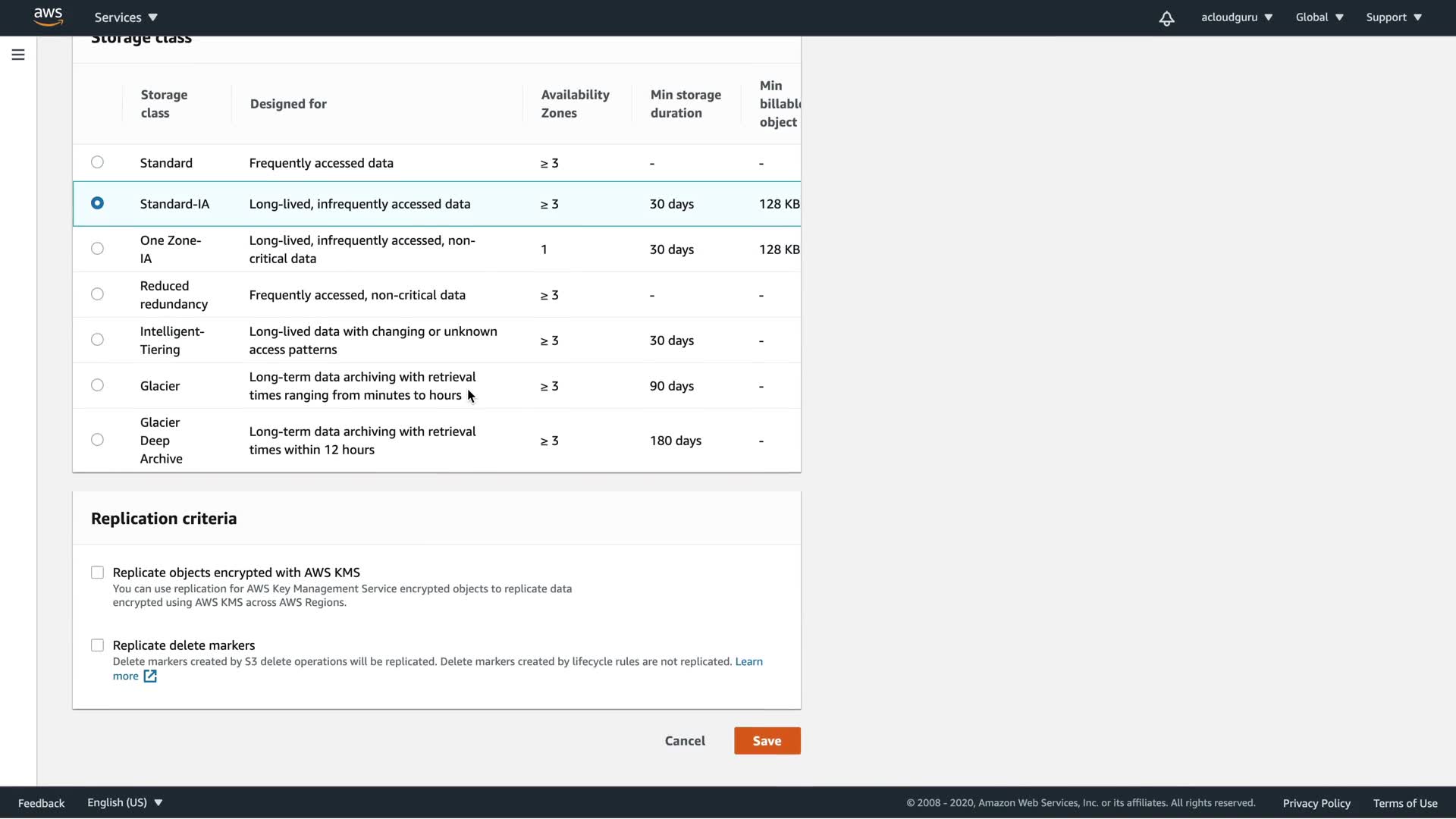The width and height of the screenshot is (1456, 819).
Task: Select the One Zone-IA storage class
Action: point(97,249)
